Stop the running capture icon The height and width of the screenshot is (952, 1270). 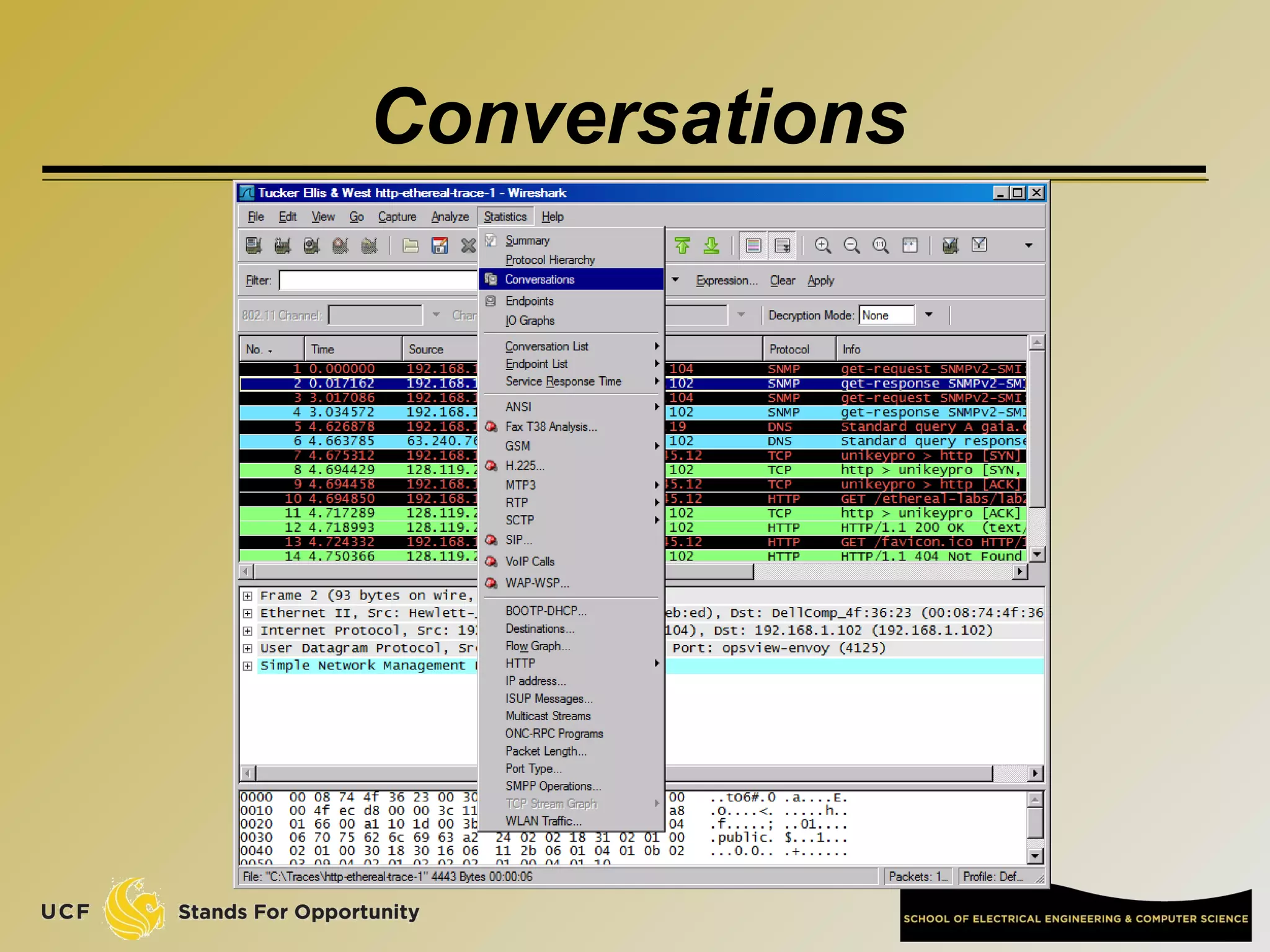pos(340,246)
